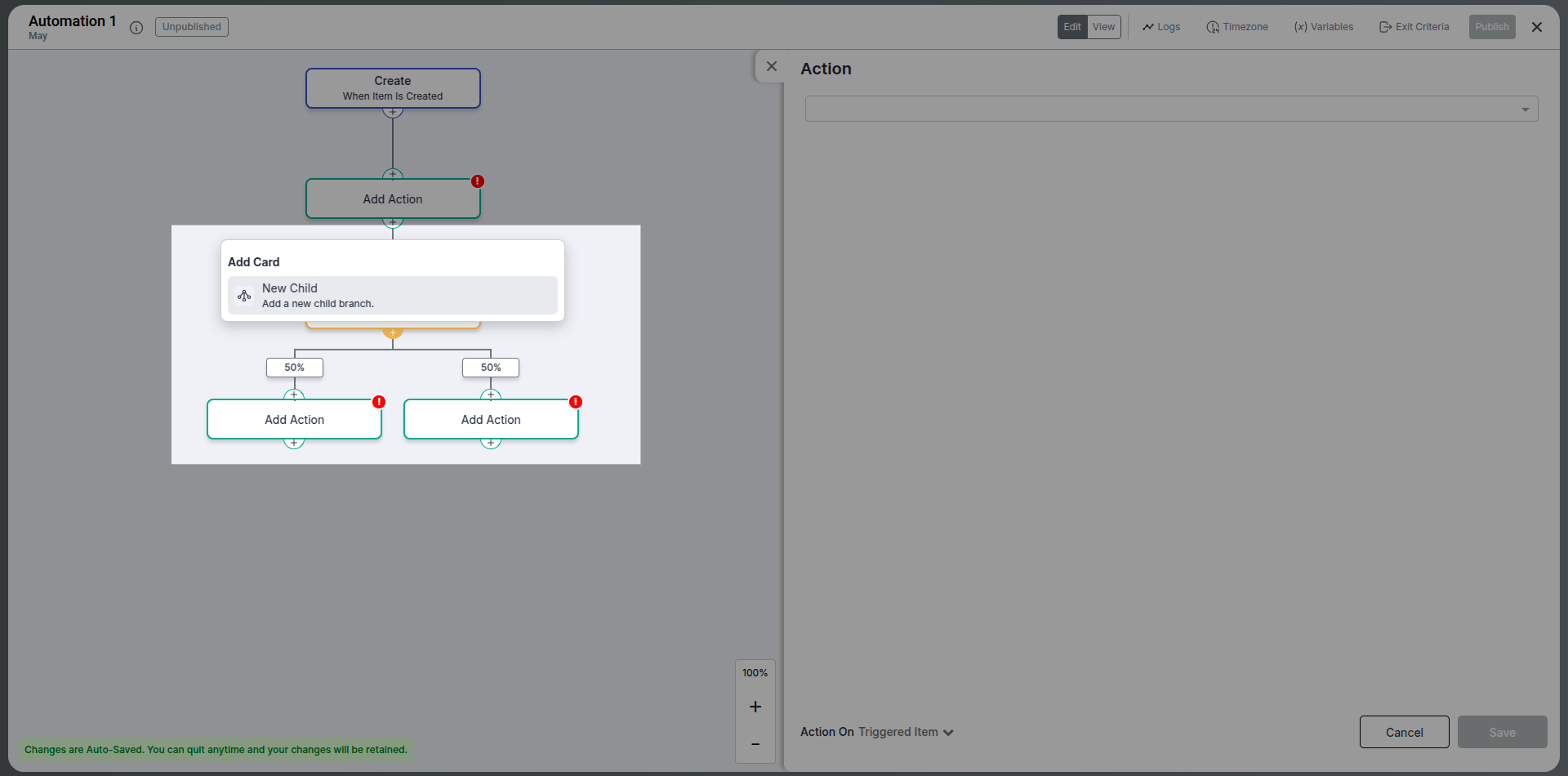Open Exit Criteria settings
Image resolution: width=1568 pixels, height=776 pixels.
pyautogui.click(x=1414, y=27)
